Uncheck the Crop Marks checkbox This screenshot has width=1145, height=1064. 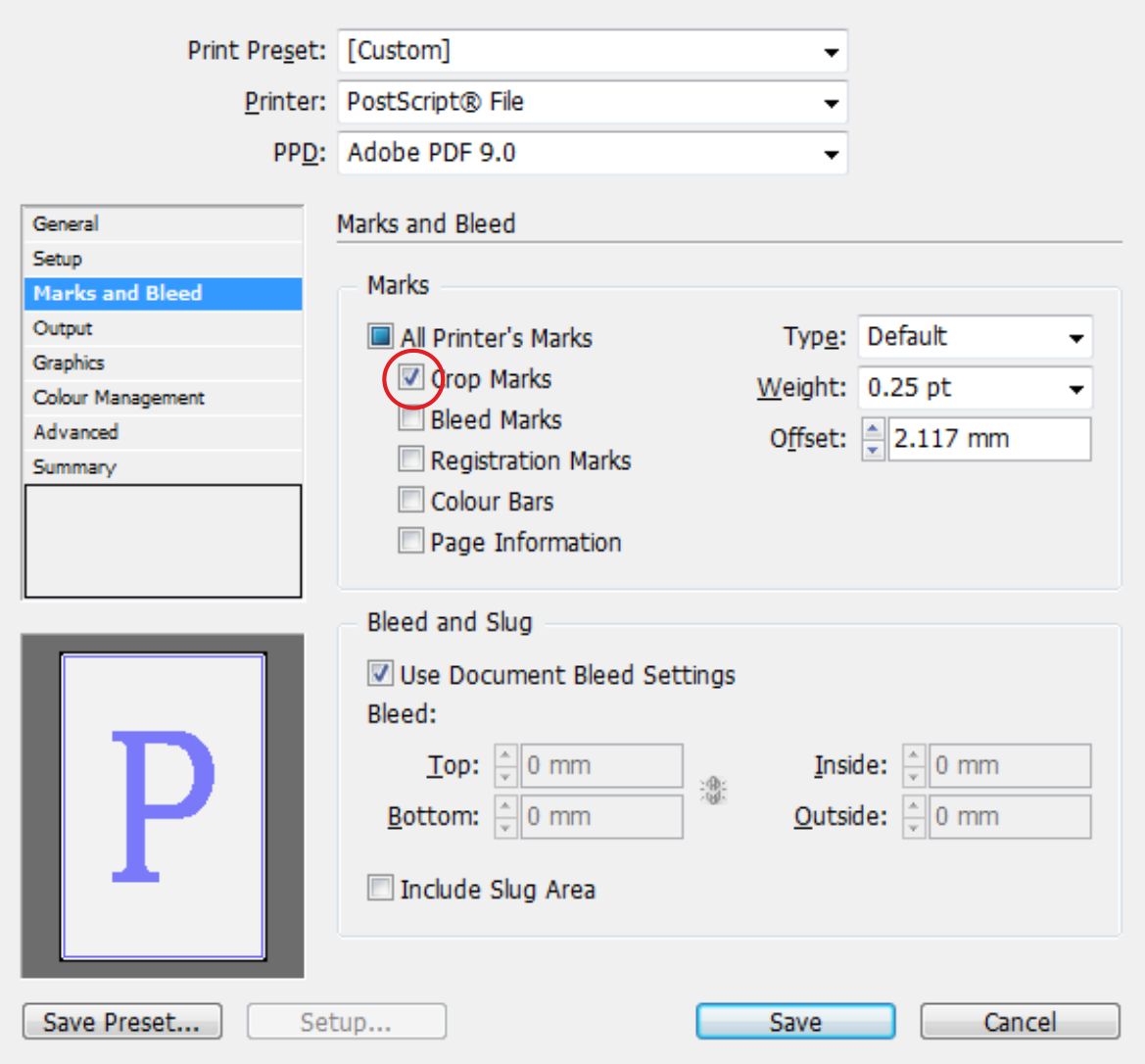(411, 378)
